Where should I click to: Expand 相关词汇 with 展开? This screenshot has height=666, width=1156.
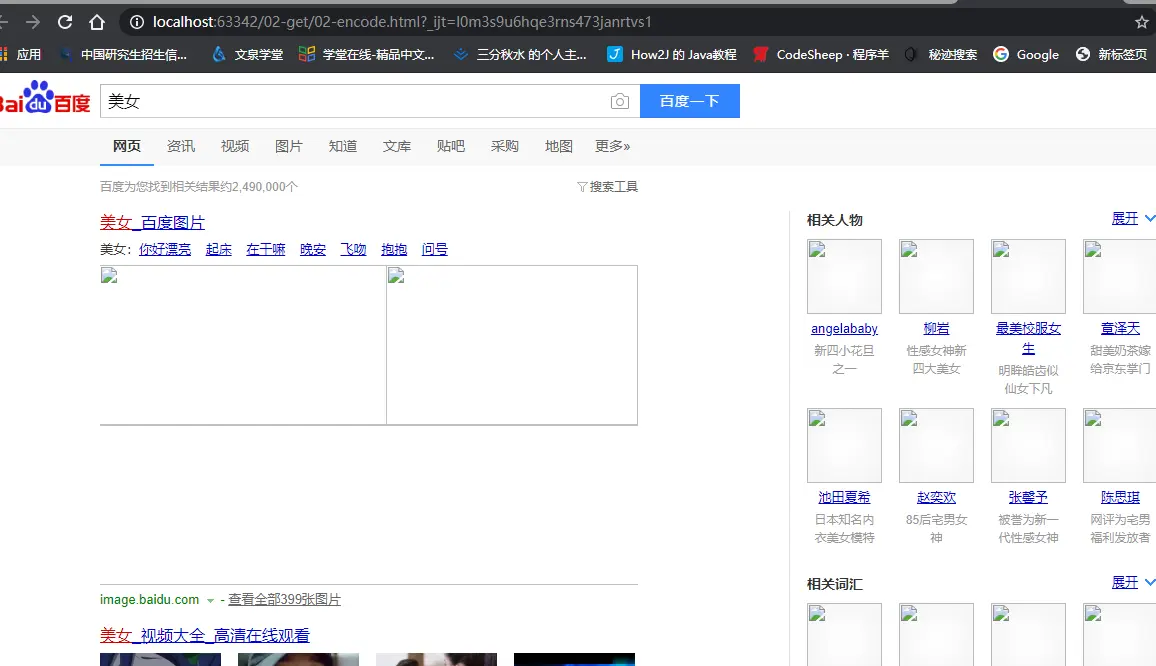1132,582
